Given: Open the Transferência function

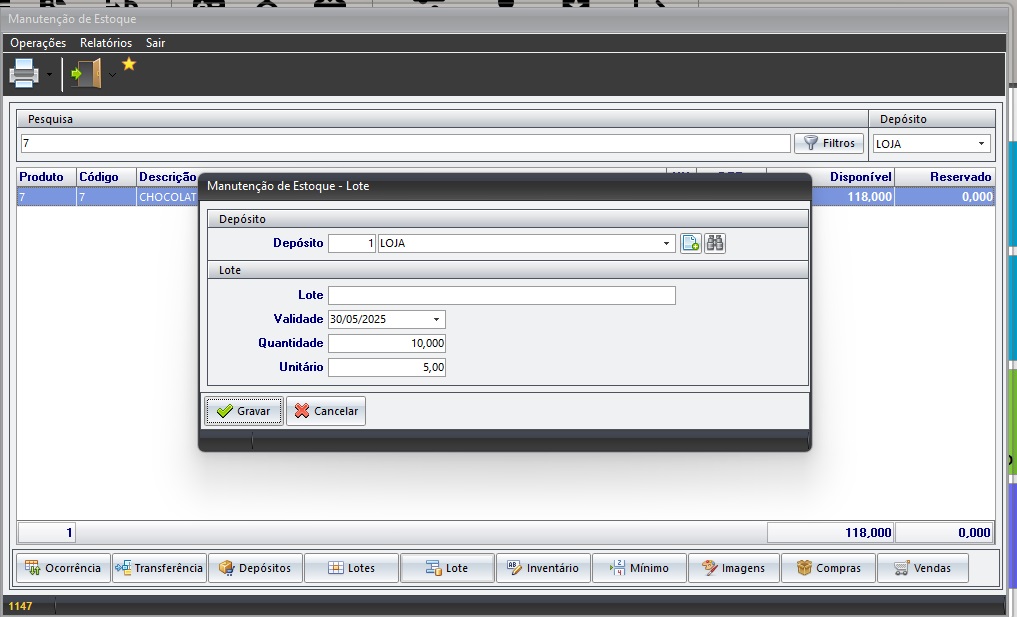Looking at the screenshot, I should tap(159, 568).
